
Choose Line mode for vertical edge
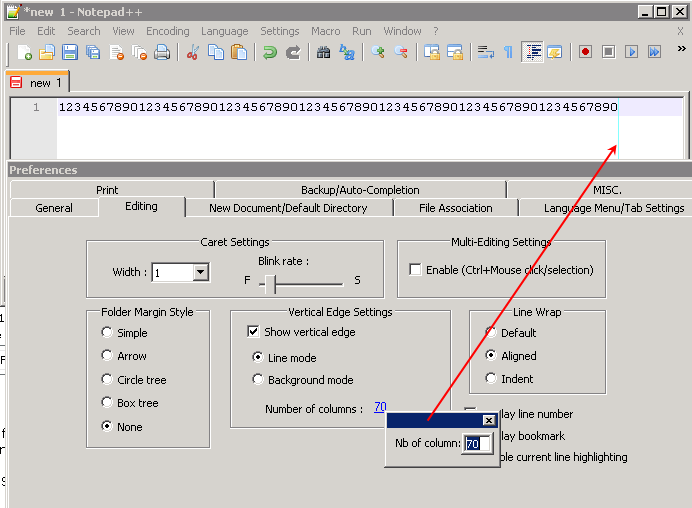[258, 357]
